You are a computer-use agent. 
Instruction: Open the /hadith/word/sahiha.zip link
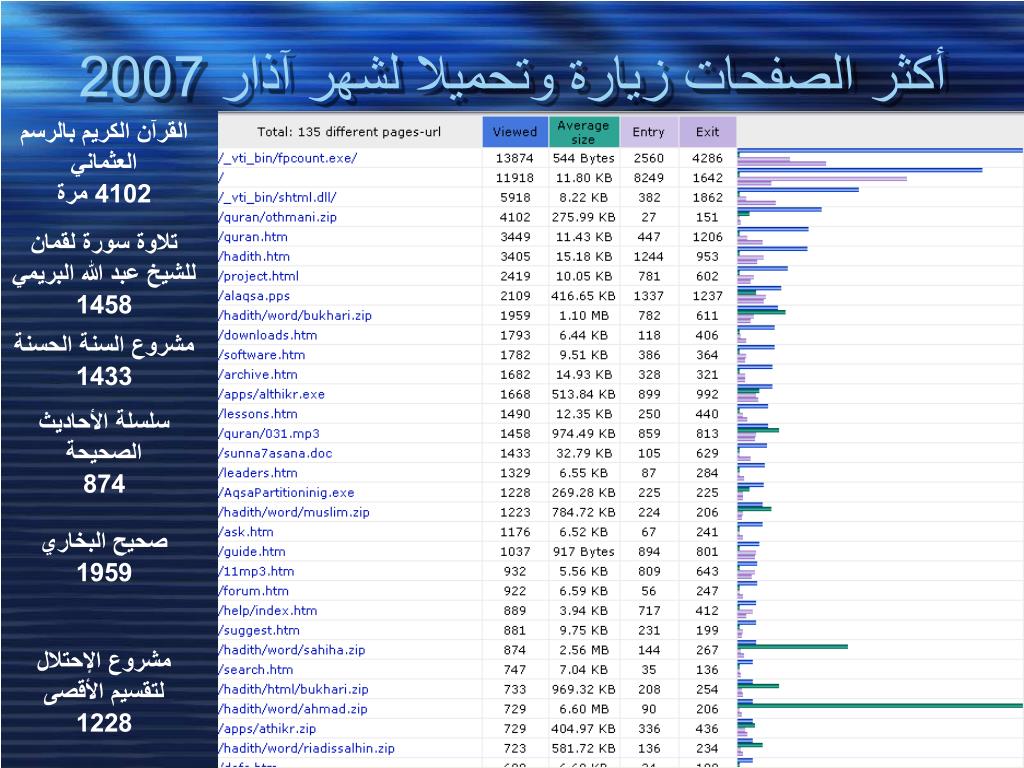pyautogui.click(x=292, y=649)
